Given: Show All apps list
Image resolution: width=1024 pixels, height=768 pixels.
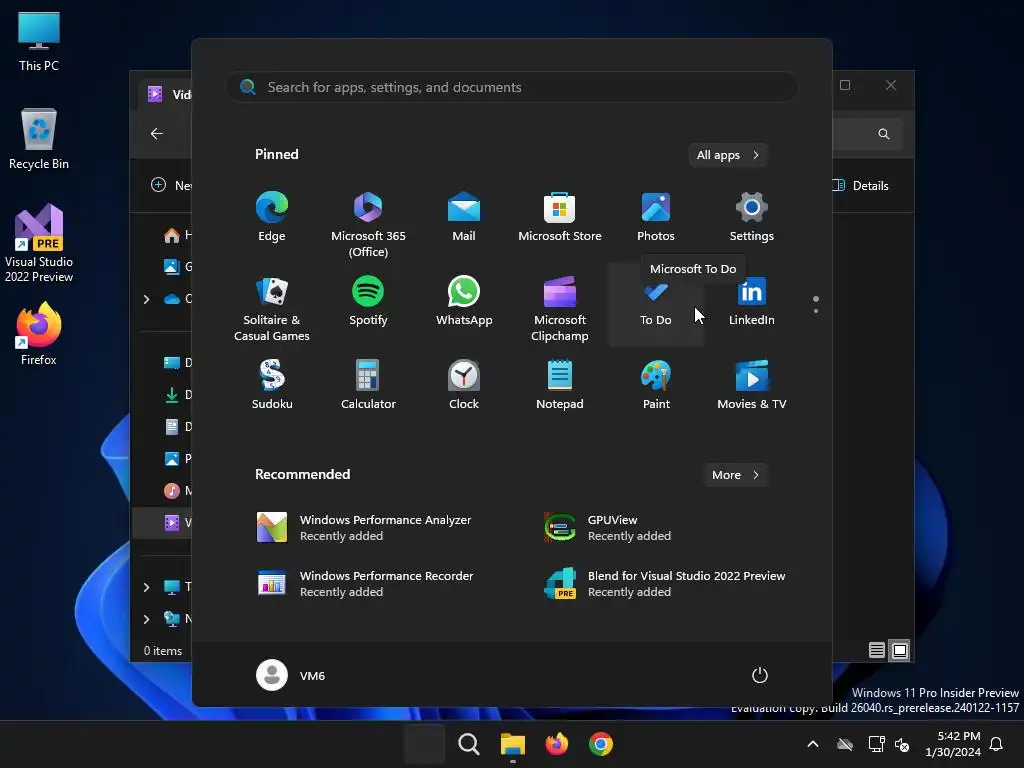Looking at the screenshot, I should click(x=728, y=155).
